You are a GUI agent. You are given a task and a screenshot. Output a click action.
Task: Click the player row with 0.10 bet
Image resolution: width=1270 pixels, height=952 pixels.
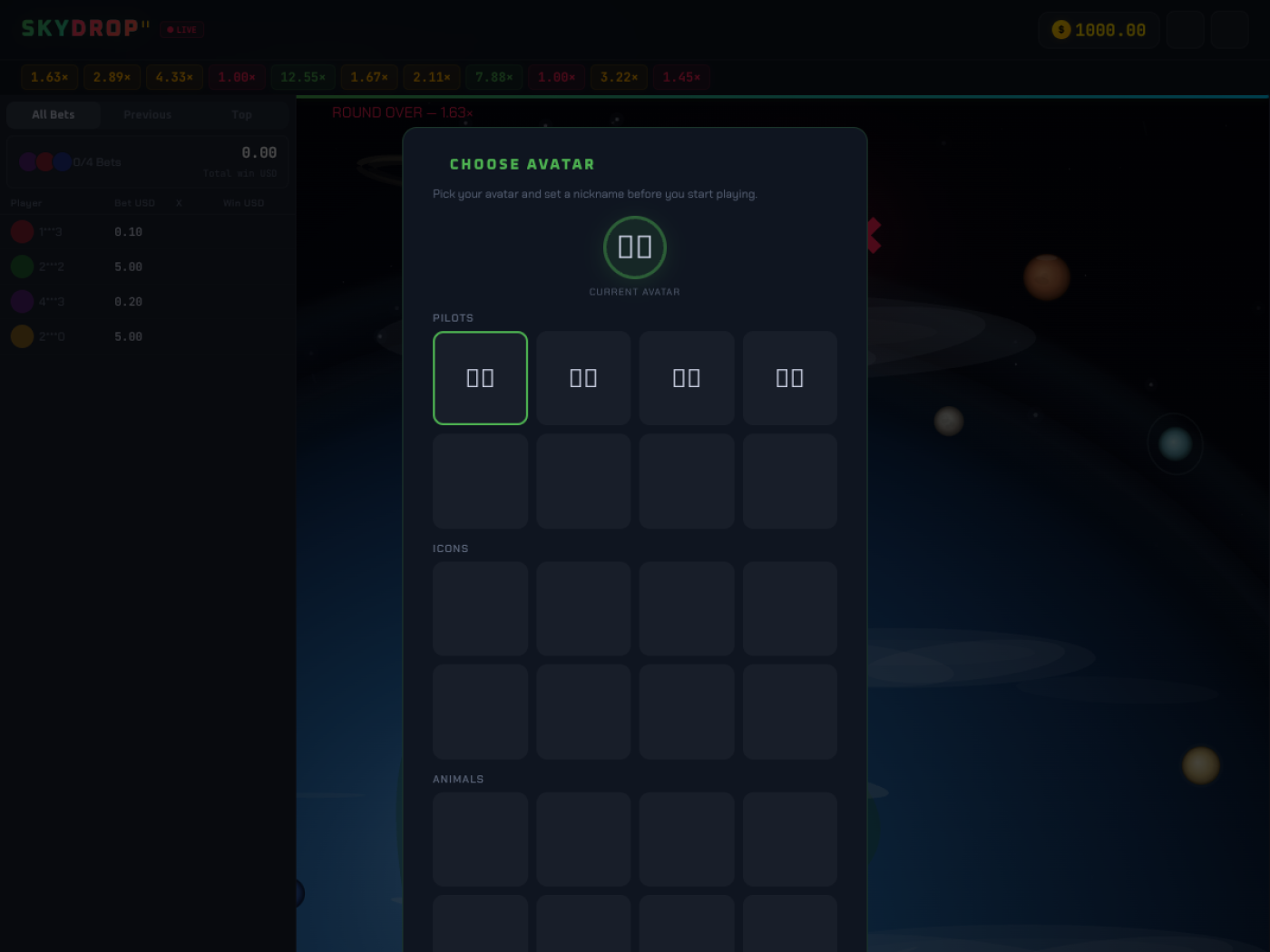[x=145, y=232]
